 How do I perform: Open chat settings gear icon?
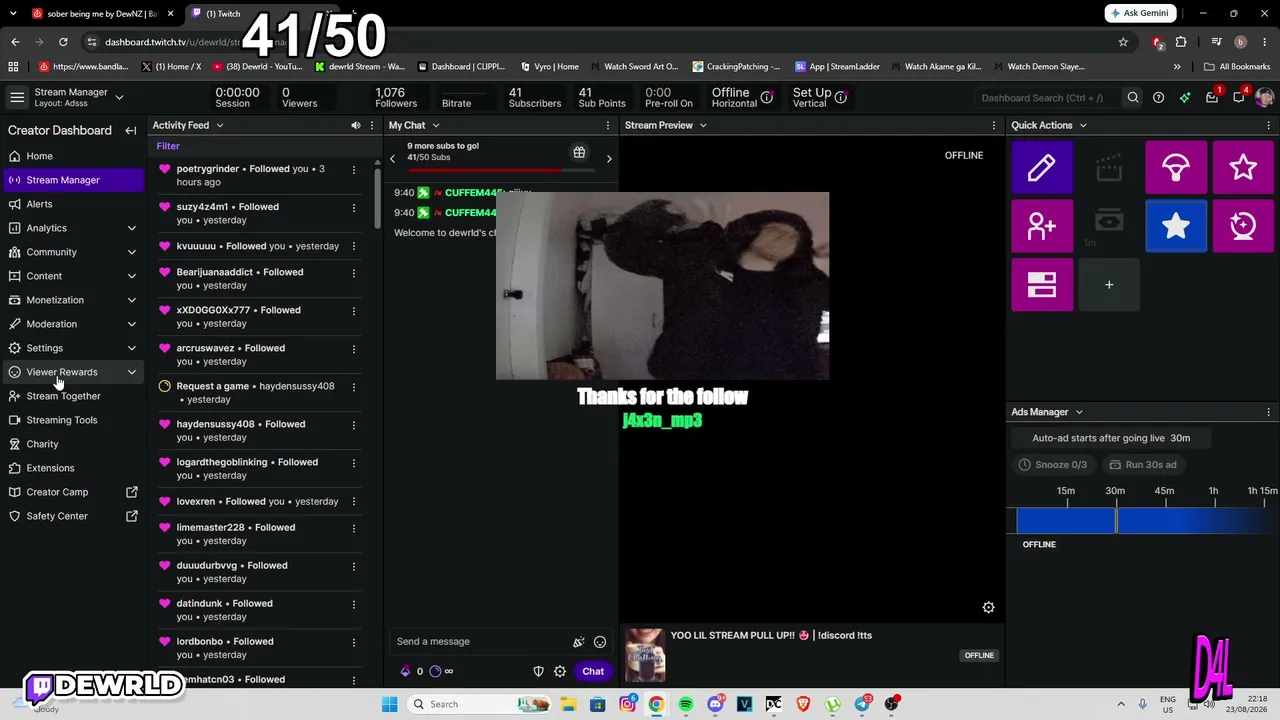click(560, 671)
